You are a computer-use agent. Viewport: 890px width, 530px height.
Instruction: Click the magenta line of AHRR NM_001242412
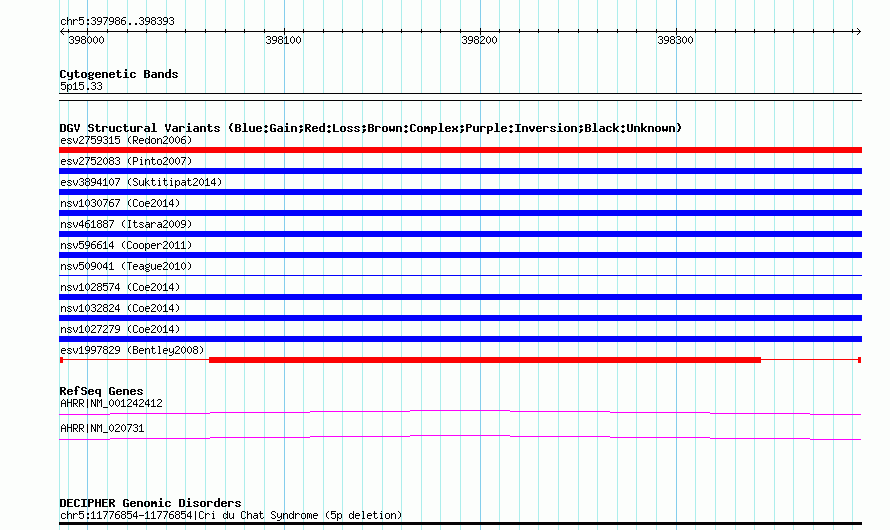tap(460, 413)
